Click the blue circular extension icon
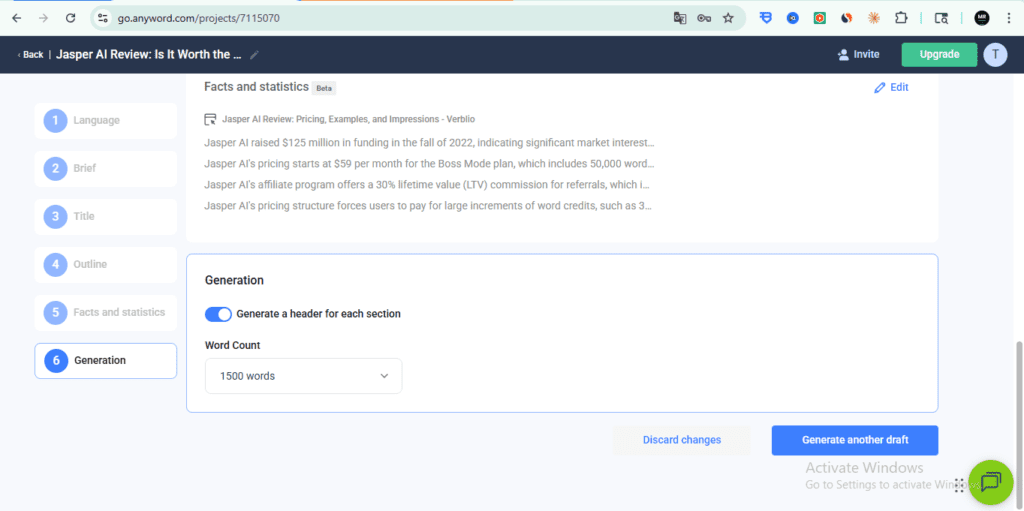 tap(793, 18)
